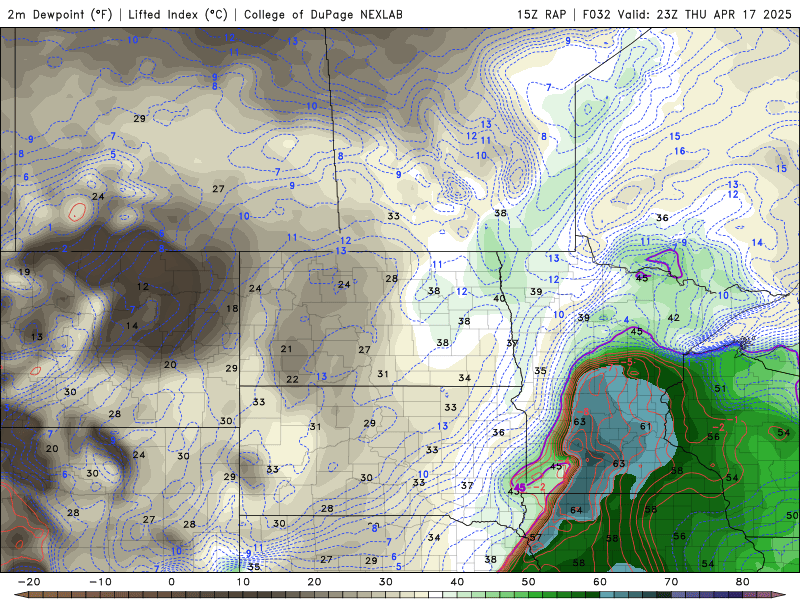Click the red -5 lifted index label
800x600 pixels.
coord(627,362)
